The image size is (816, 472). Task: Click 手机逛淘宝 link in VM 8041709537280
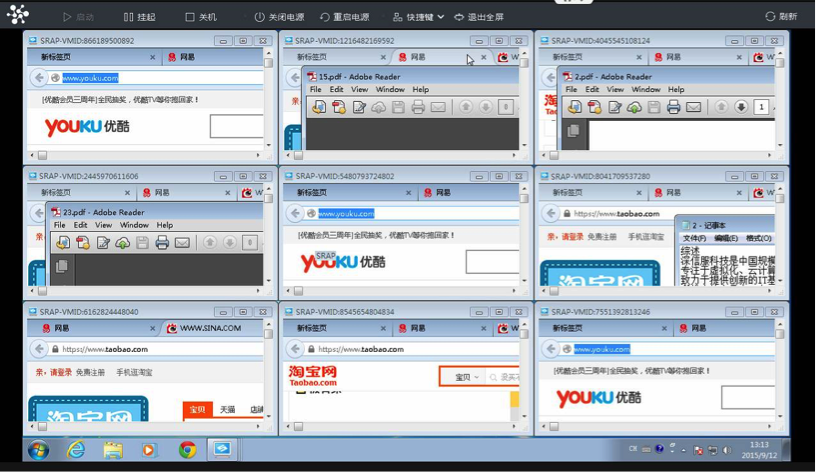(646, 237)
